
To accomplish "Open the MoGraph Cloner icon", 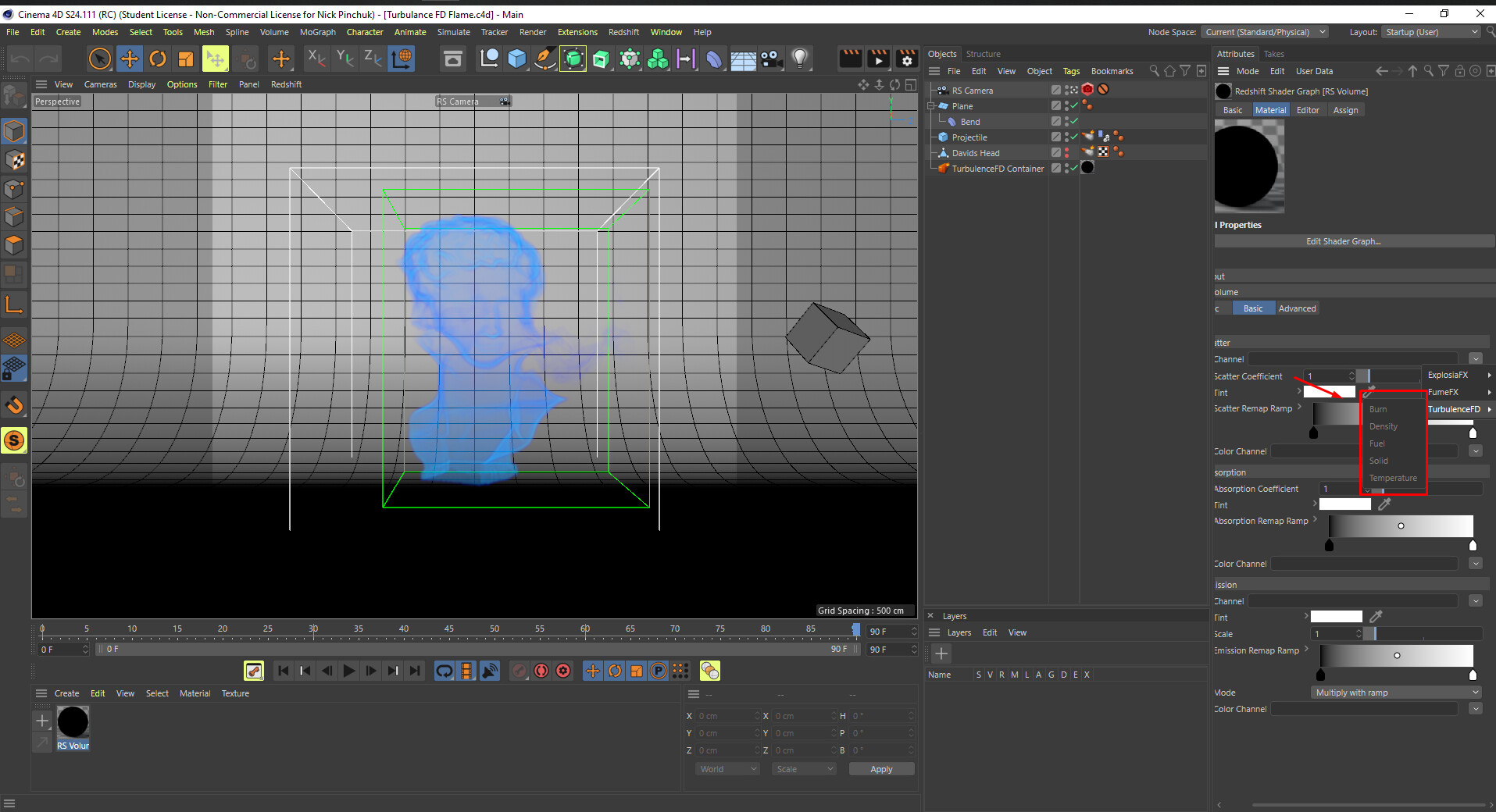I will pos(658,59).
